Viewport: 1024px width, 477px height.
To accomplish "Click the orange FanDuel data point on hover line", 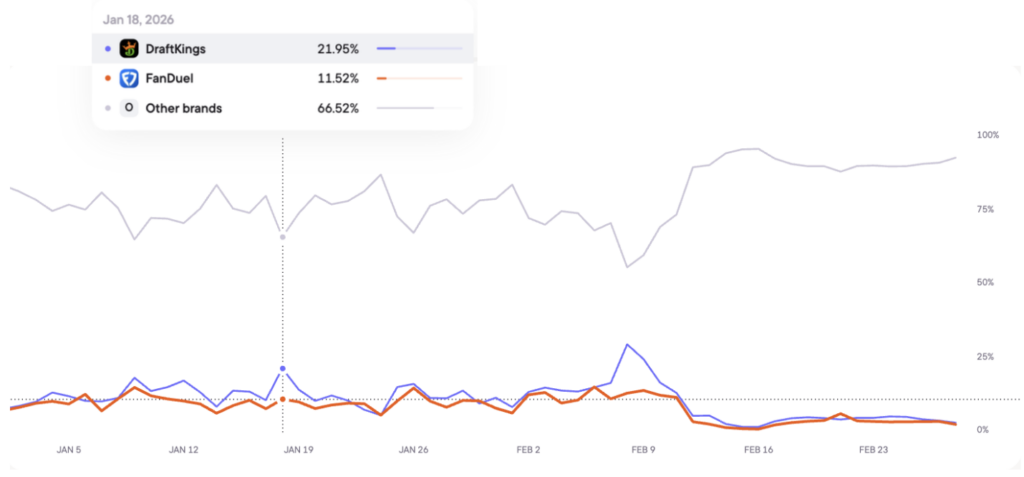I will point(283,399).
